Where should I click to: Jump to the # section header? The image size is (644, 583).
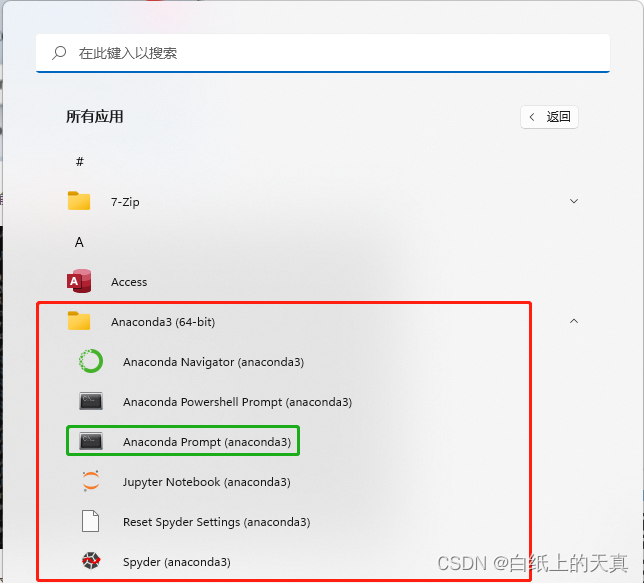point(80,161)
